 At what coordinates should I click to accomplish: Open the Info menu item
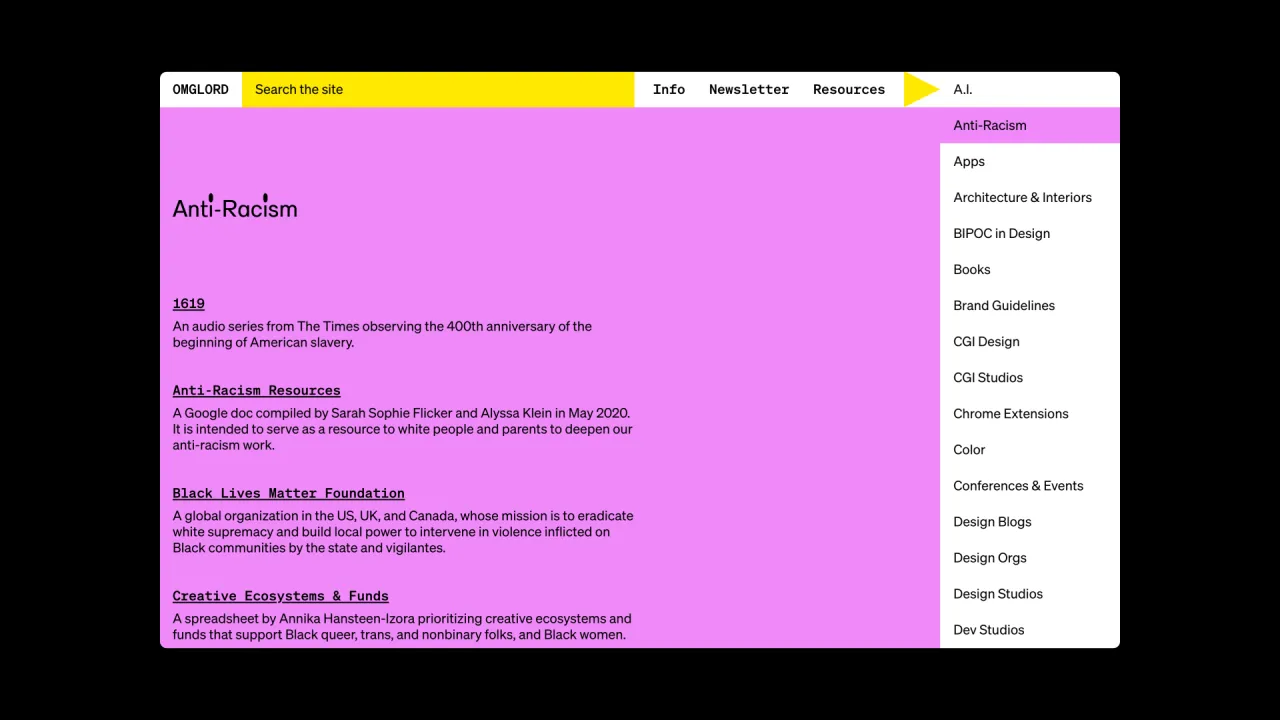[669, 89]
